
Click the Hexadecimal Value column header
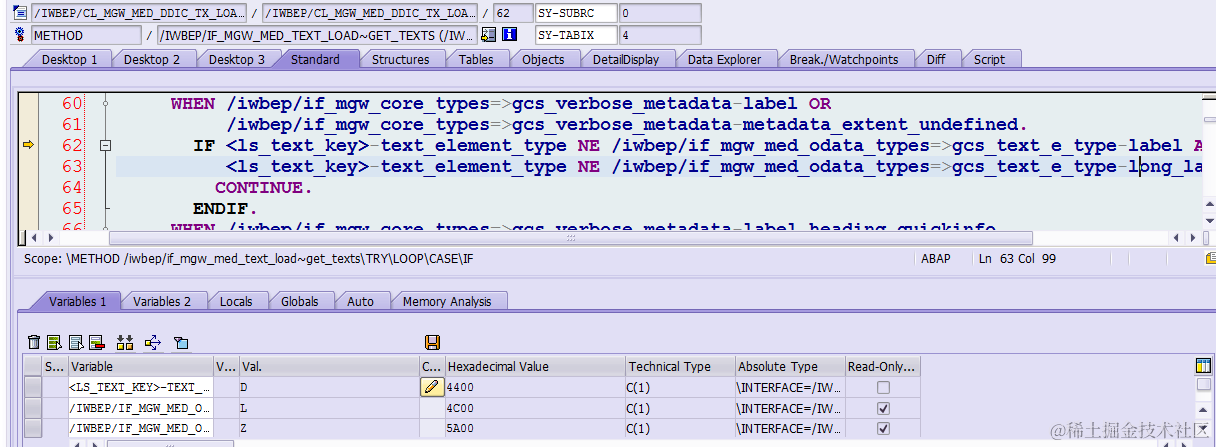click(x=535, y=366)
